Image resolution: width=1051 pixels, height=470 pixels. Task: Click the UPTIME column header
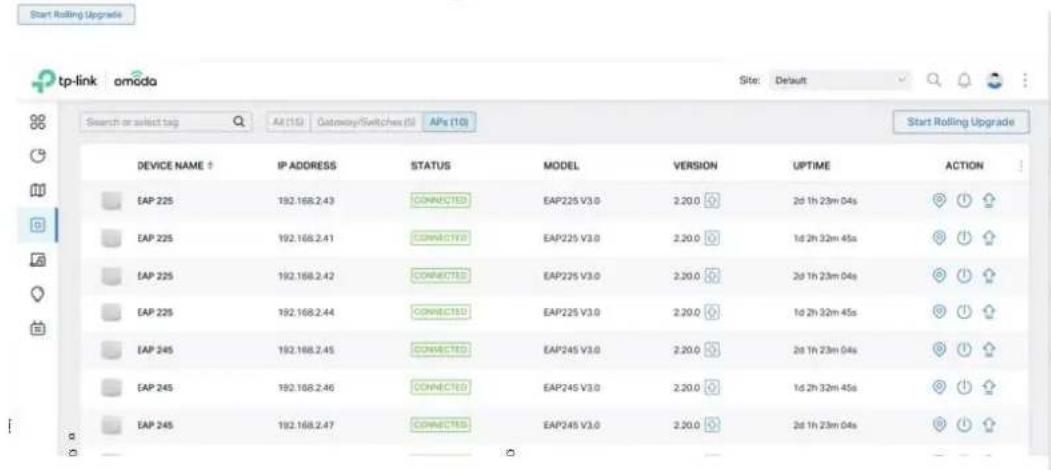pyautogui.click(x=811, y=166)
